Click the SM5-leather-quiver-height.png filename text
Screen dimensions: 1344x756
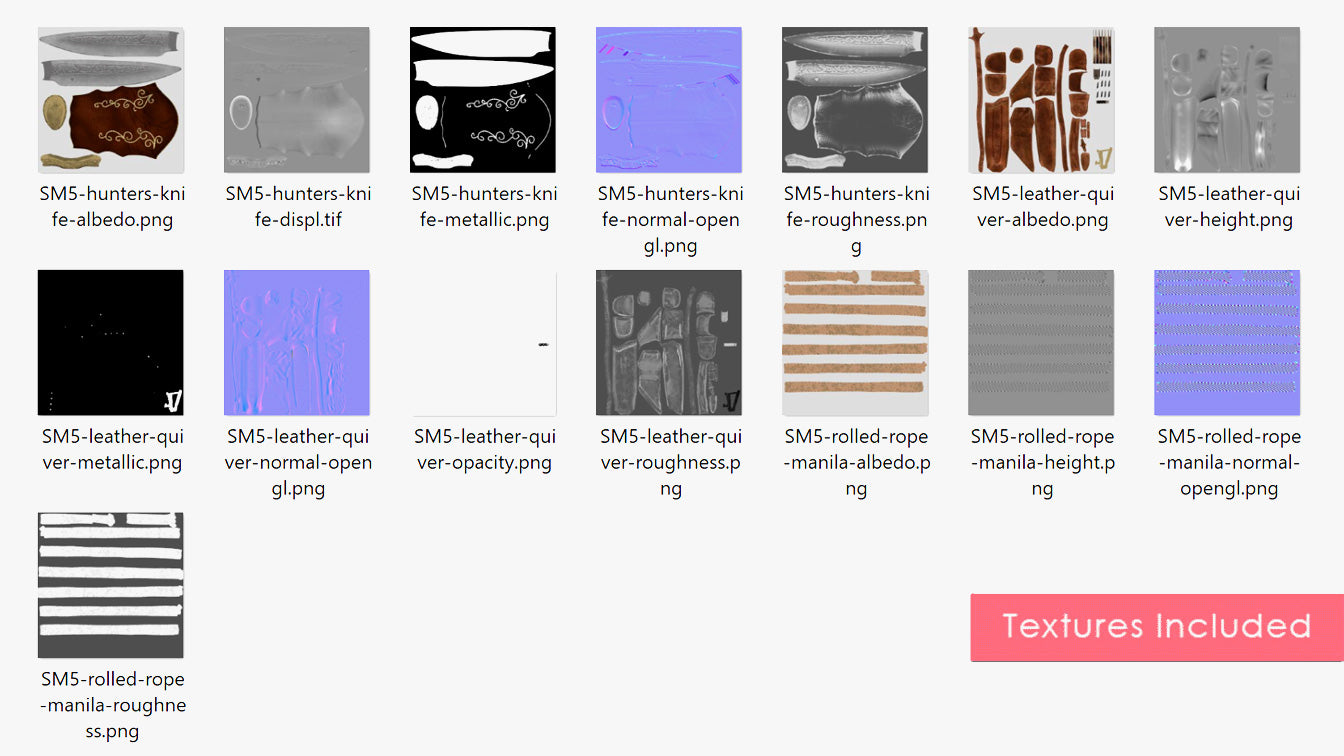(1229, 207)
